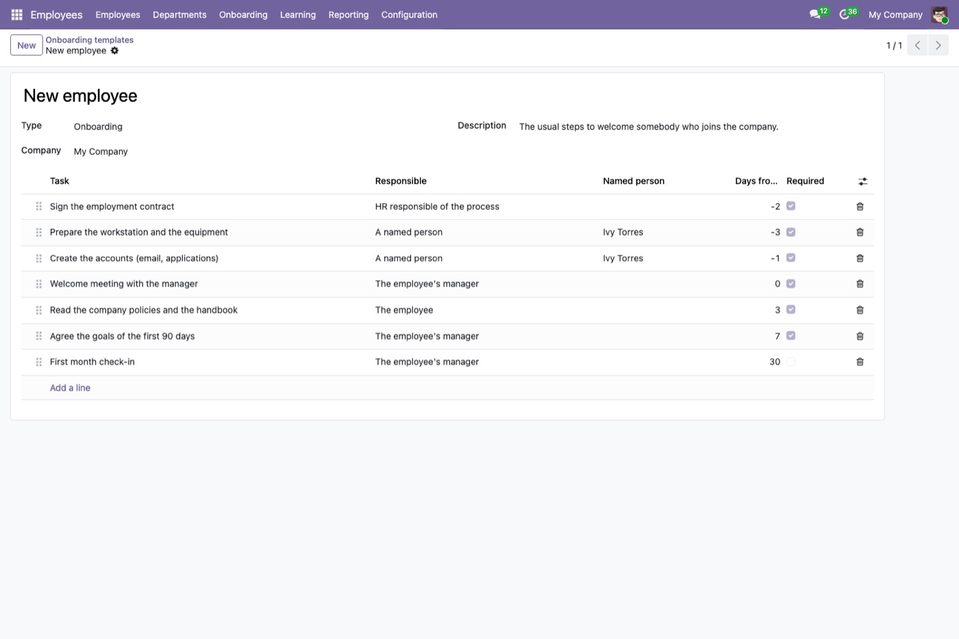Uncheck Required for Sign the employment contract
959x639 pixels.
click(791, 206)
